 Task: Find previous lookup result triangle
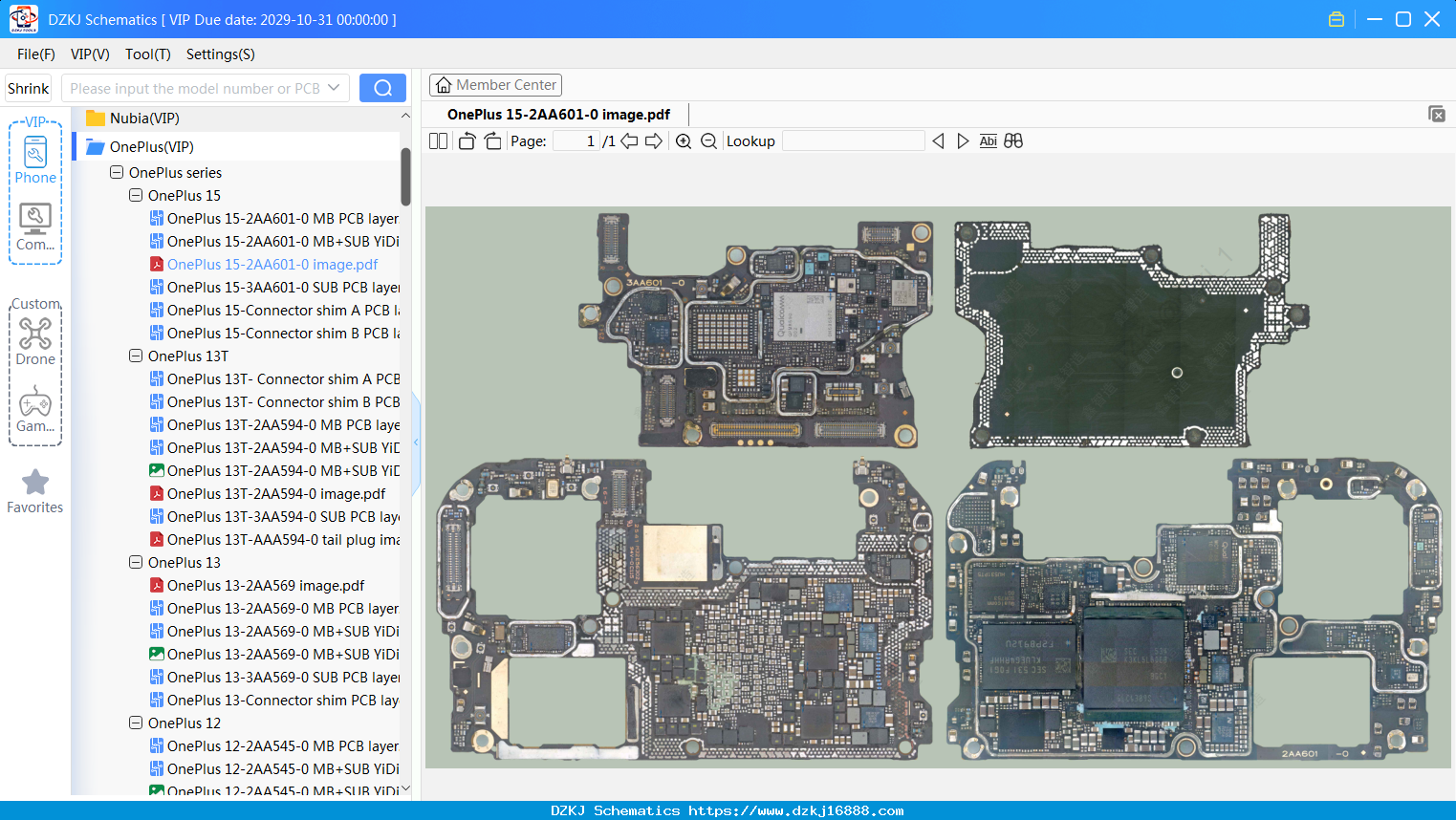pos(938,141)
